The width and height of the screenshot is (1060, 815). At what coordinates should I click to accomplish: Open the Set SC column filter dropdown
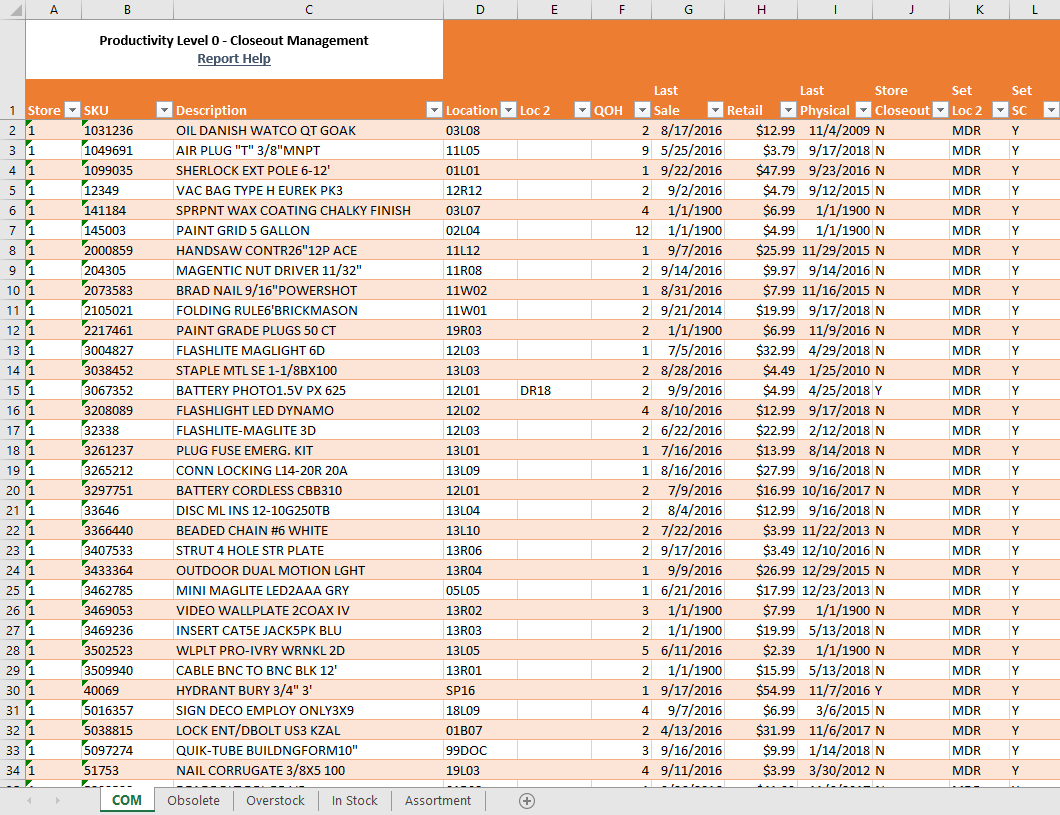pyautogui.click(x=1051, y=110)
